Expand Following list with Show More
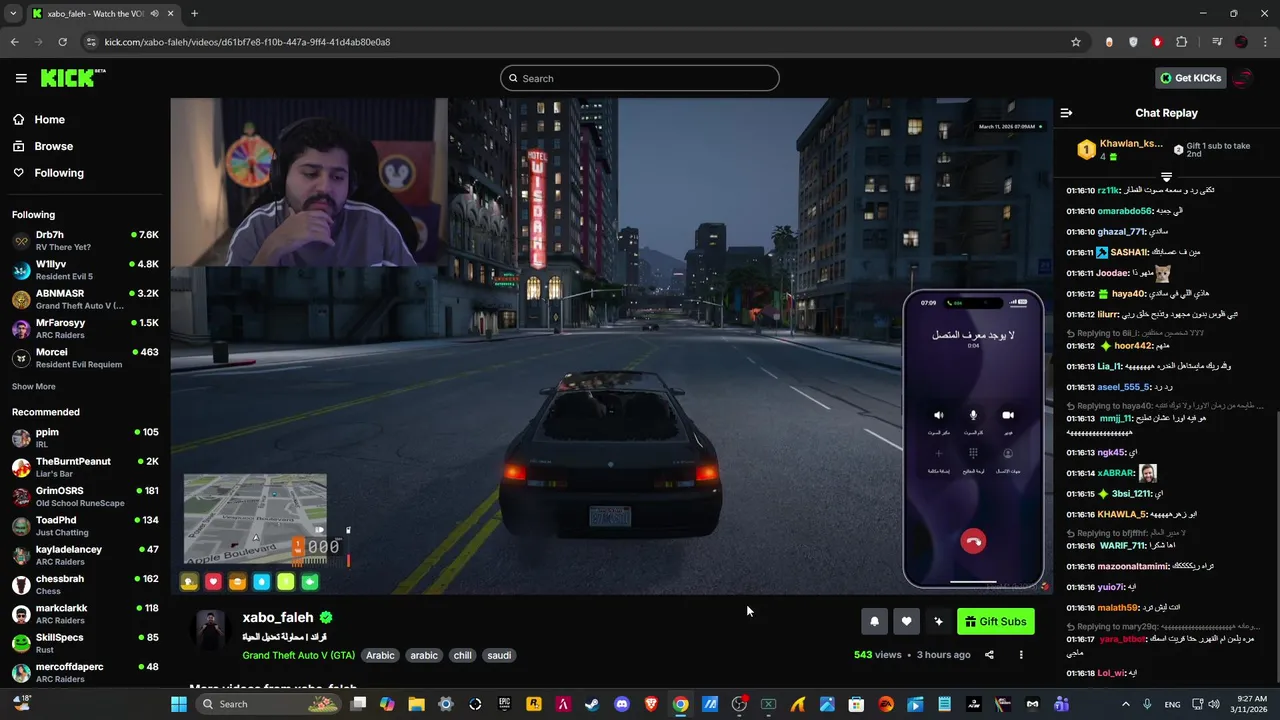Screen dimensions: 1280x720 33,386
